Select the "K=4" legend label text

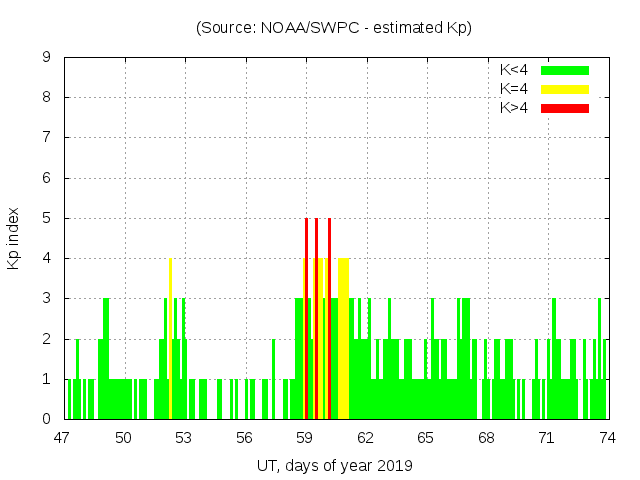(x=514, y=89)
